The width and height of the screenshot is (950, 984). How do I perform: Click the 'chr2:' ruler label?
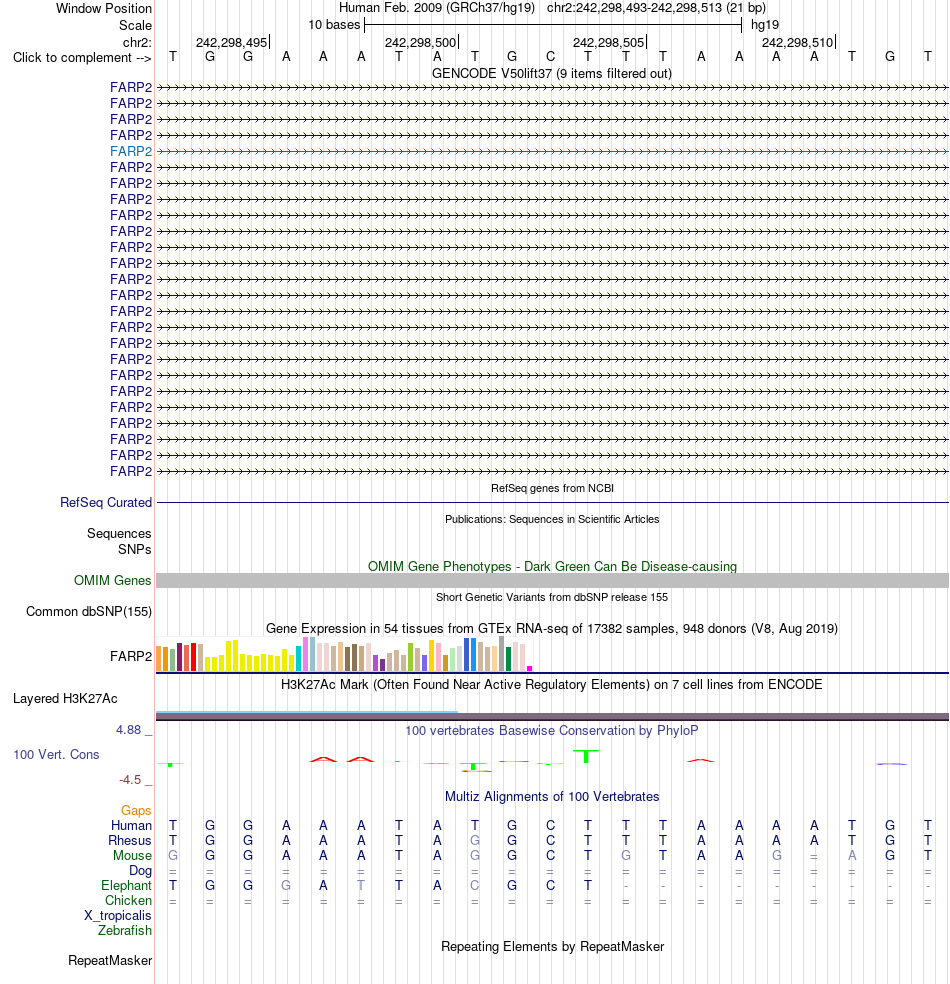click(x=137, y=43)
